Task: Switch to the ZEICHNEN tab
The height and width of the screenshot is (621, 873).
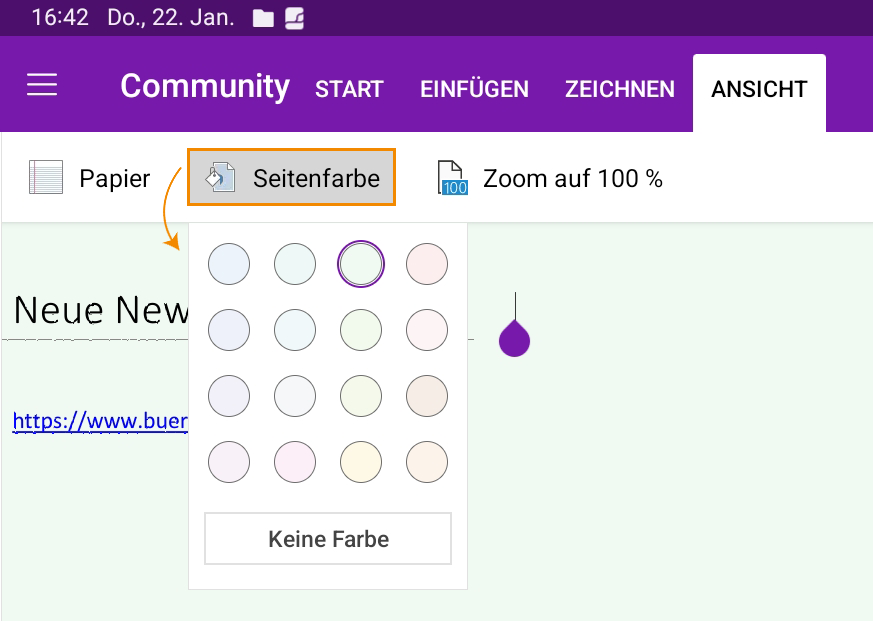Action: (x=620, y=89)
